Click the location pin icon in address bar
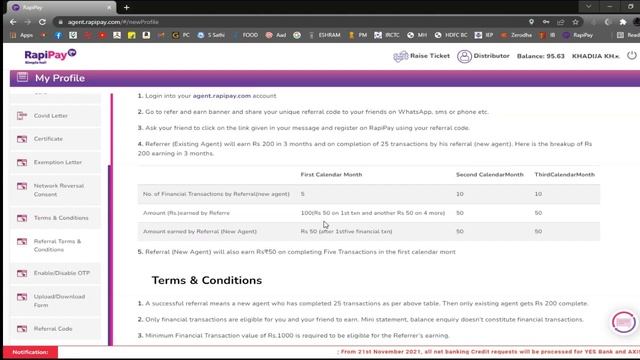 coord(531,22)
